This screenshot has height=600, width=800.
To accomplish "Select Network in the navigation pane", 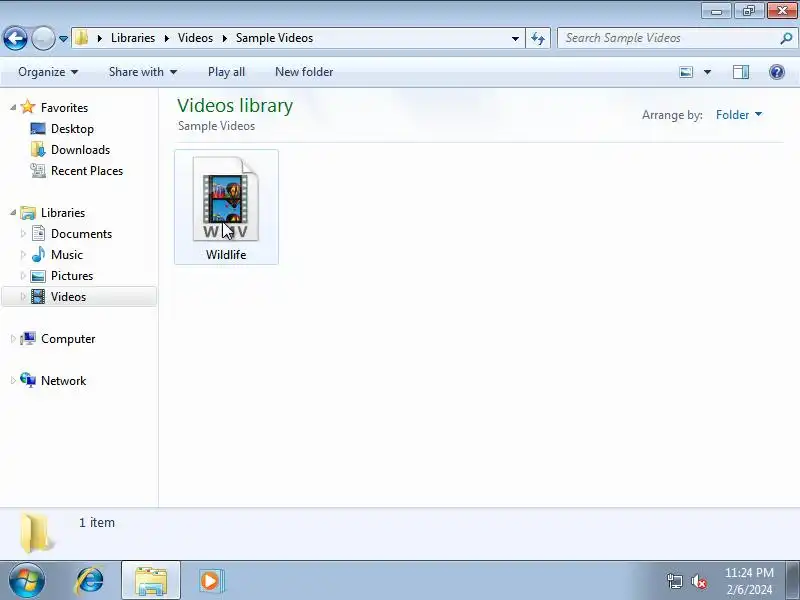I will click(x=64, y=381).
